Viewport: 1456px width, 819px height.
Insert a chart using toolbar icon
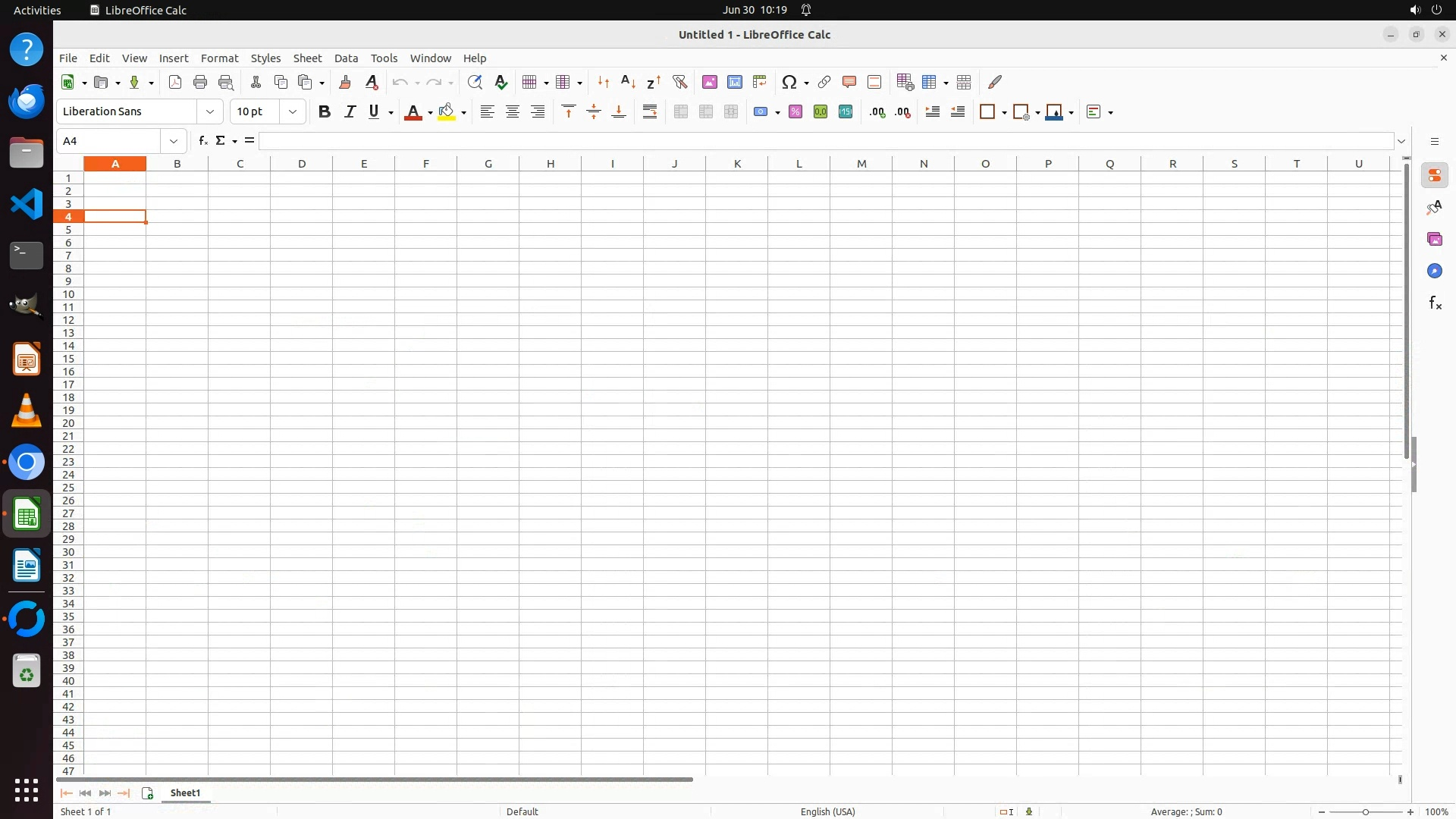[734, 82]
